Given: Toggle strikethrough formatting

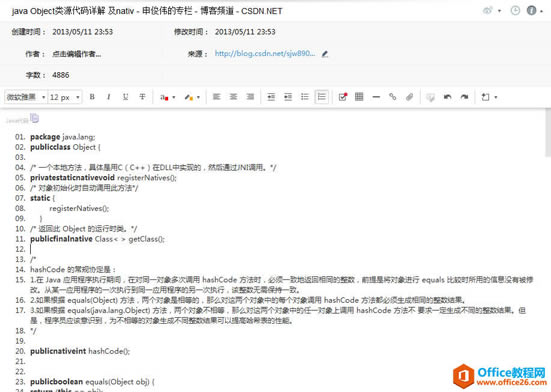Looking at the screenshot, I should point(142,97).
